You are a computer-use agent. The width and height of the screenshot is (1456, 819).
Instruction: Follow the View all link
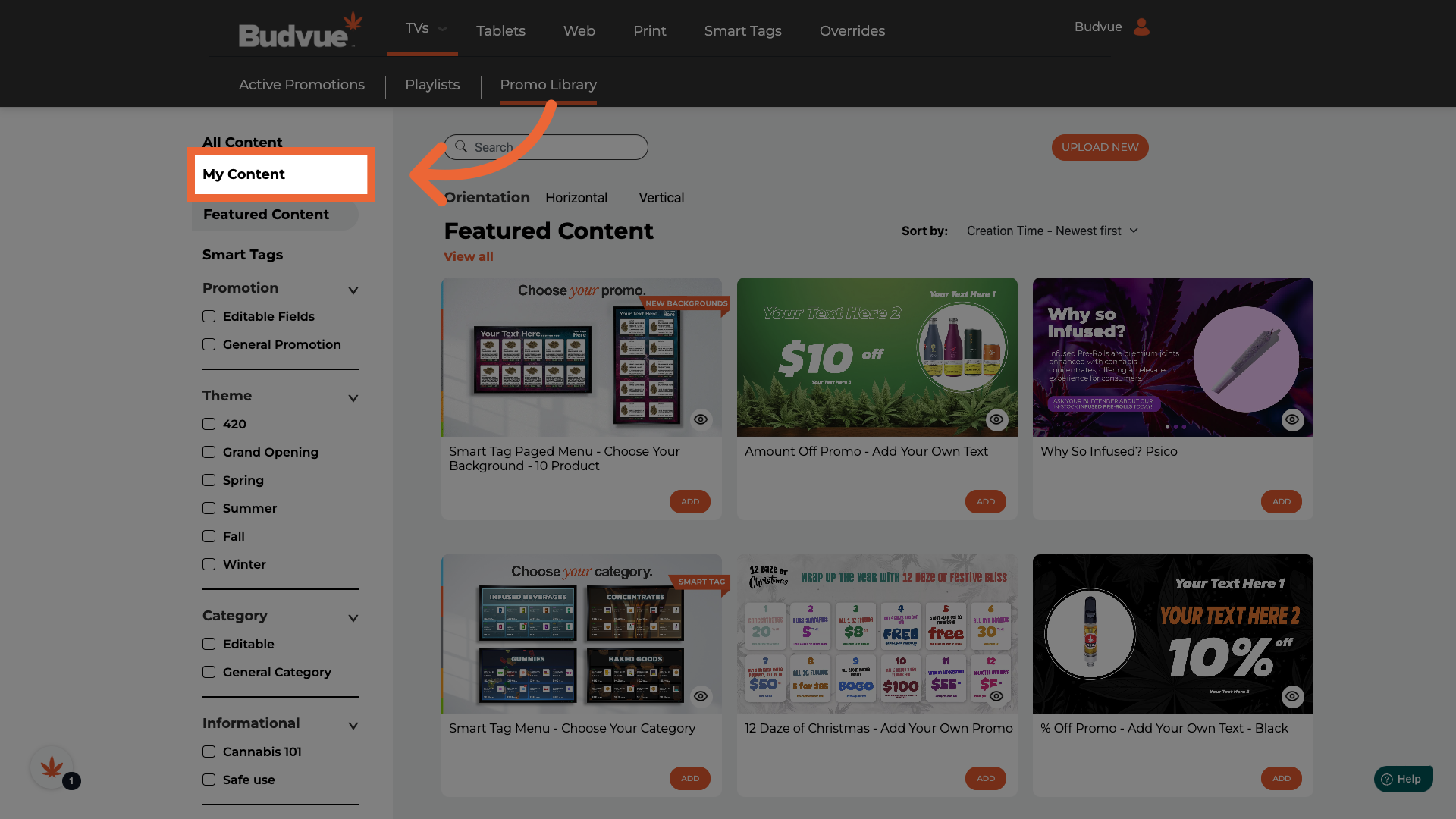(468, 256)
